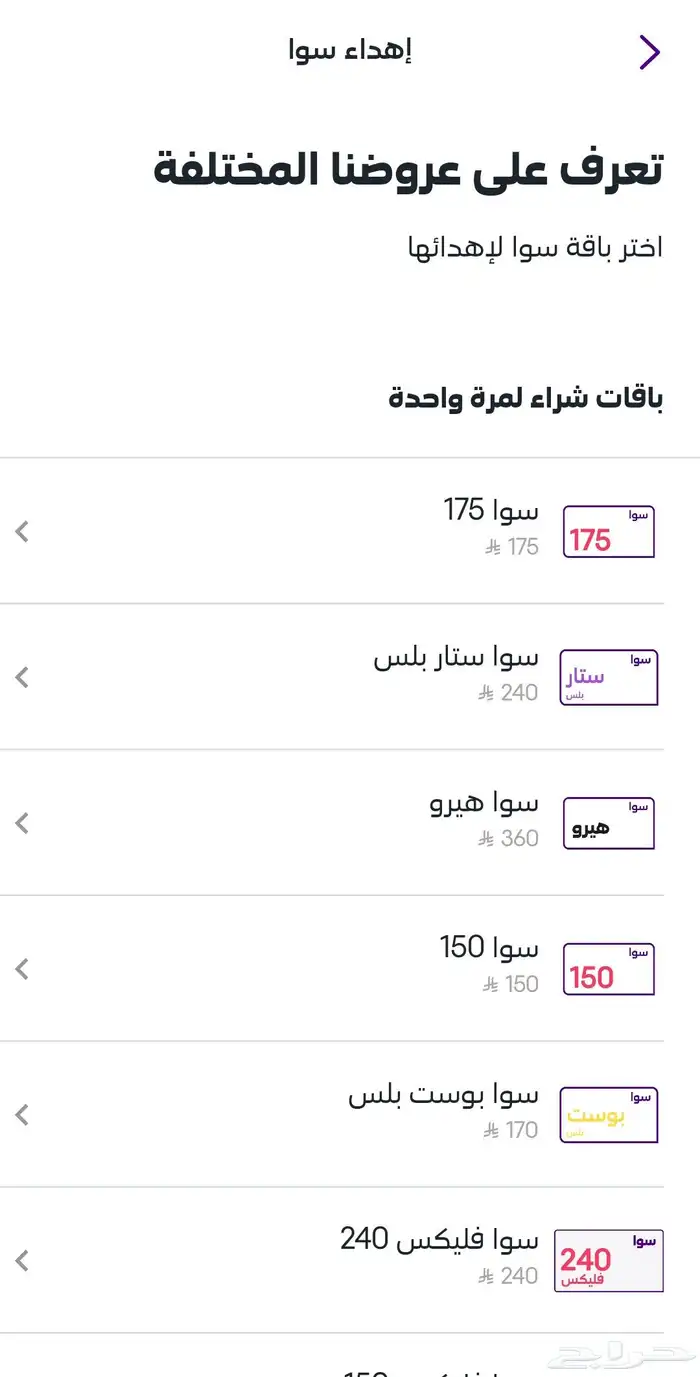The width and height of the screenshot is (700, 1377).
Task: Tap the Sawa Flex 240 badge icon
Action: click(x=608, y=1260)
